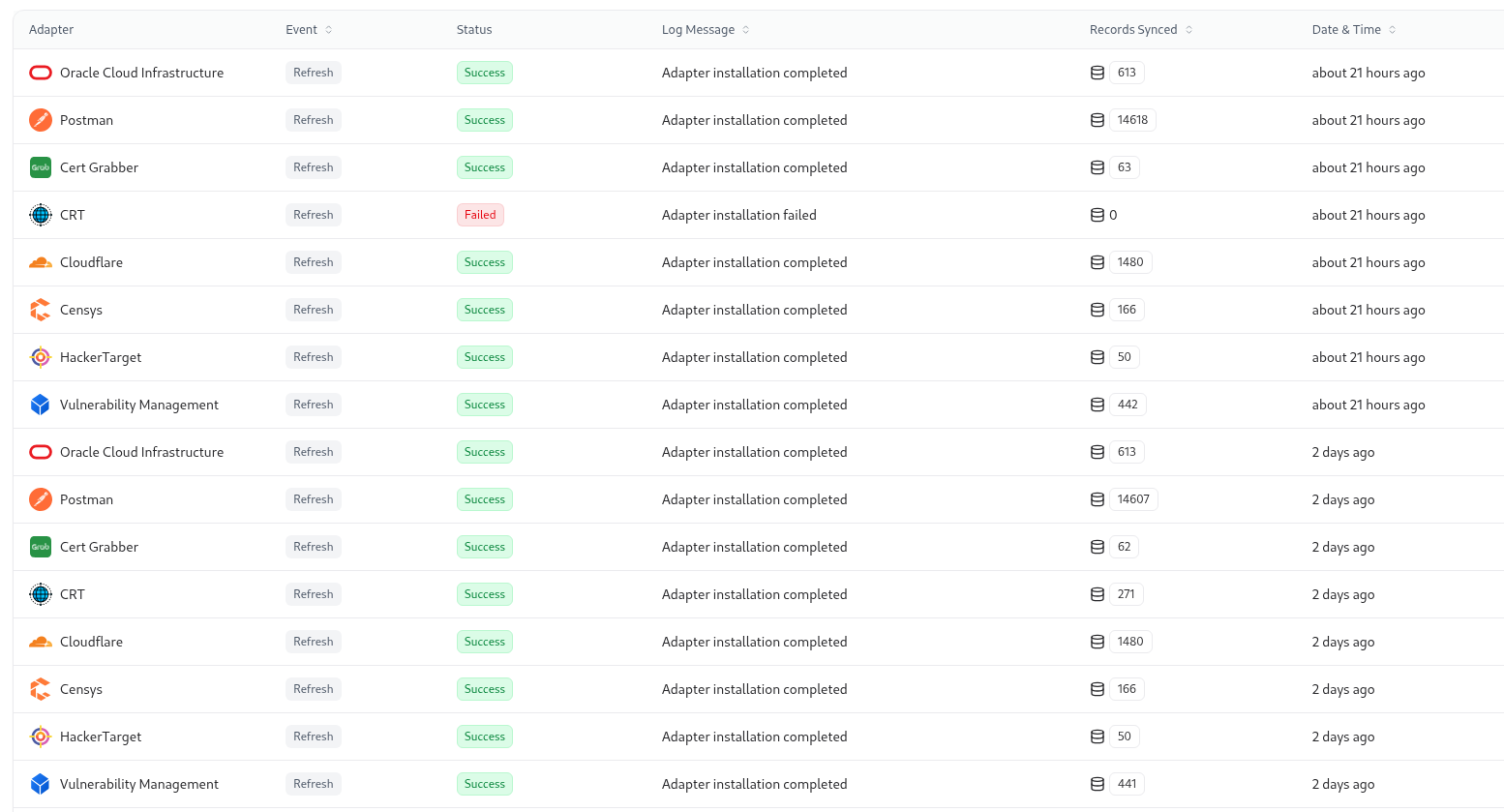Select the HackerTarget name in the 21 hours ago row
1504x812 pixels.
[101, 357]
